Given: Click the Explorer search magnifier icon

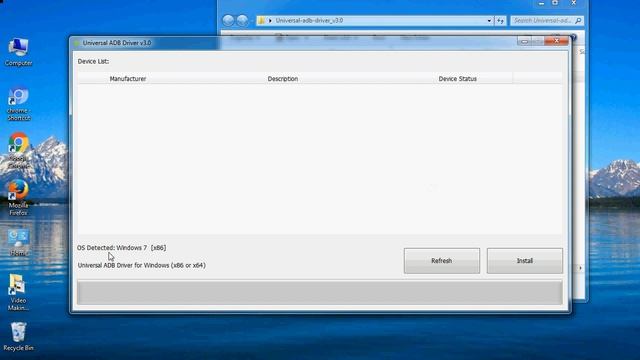Looking at the screenshot, I should pyautogui.click(x=578, y=20).
